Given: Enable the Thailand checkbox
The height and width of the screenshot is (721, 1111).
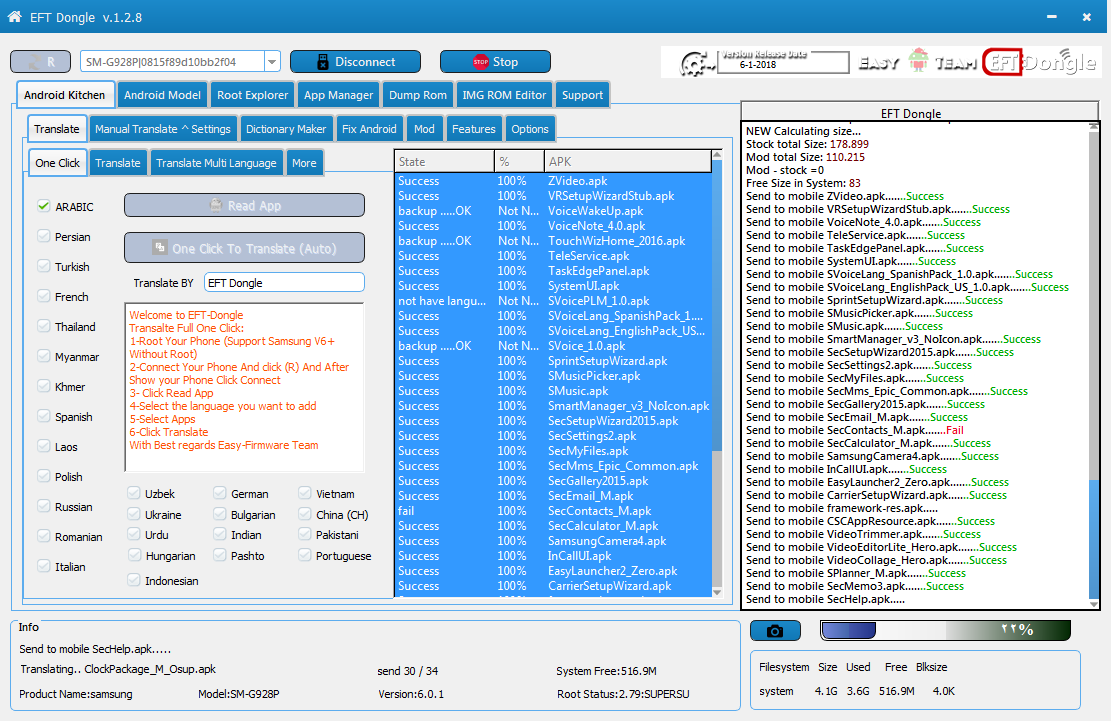Looking at the screenshot, I should [43, 326].
